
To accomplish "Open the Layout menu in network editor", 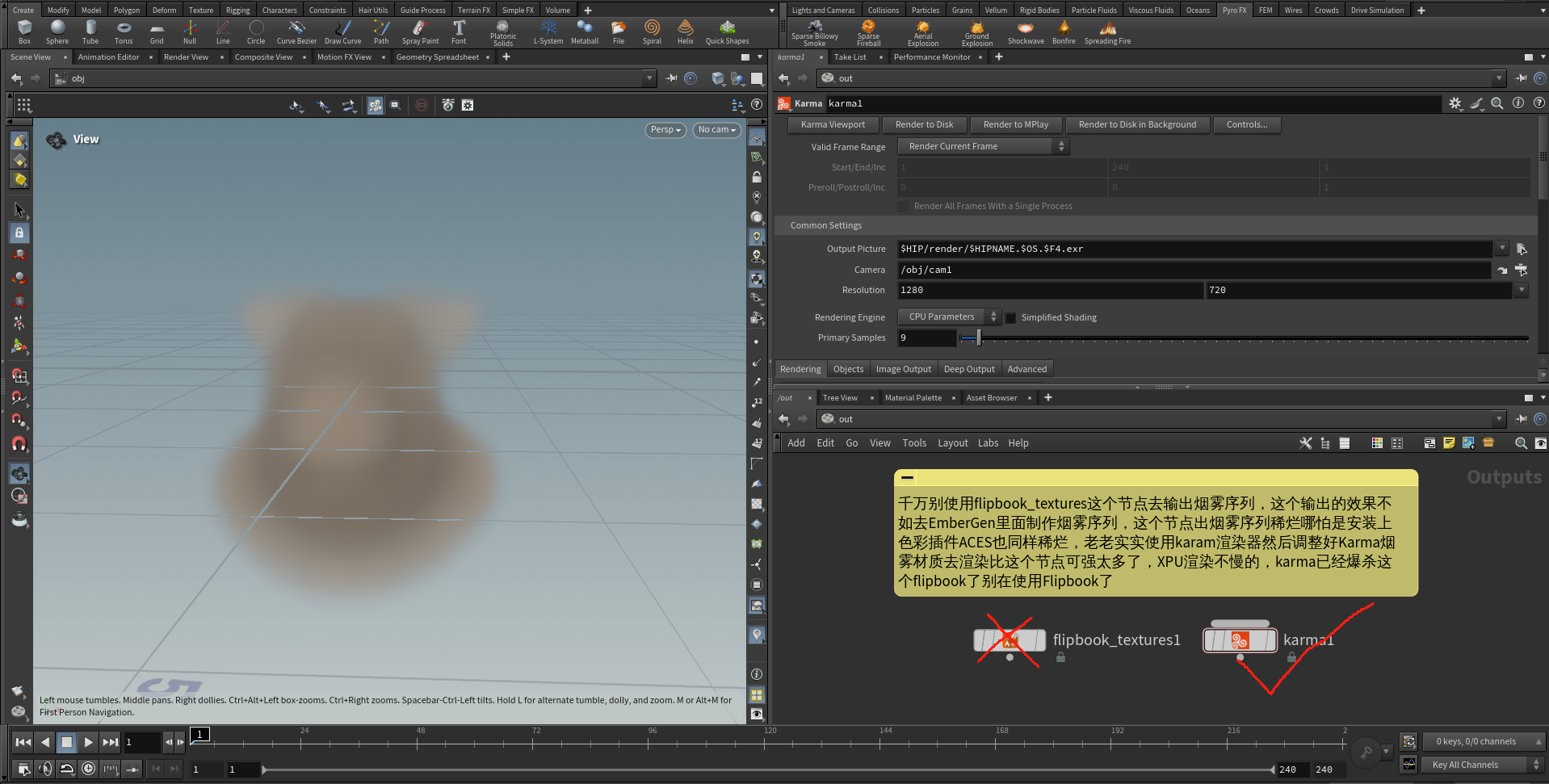I will click(x=952, y=443).
